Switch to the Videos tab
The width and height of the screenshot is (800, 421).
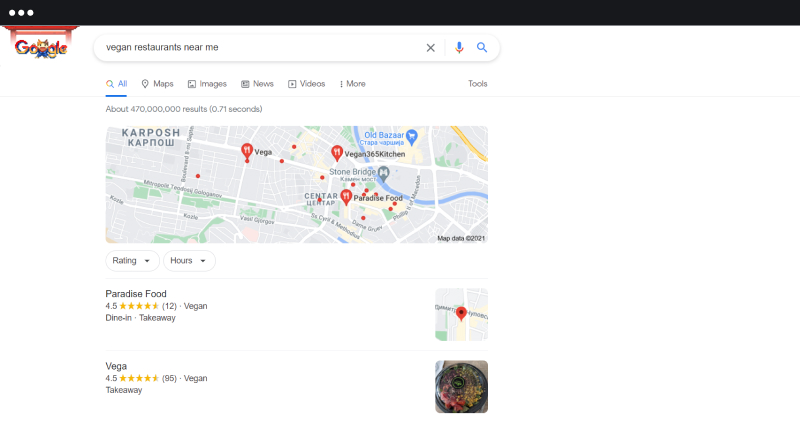(x=307, y=84)
